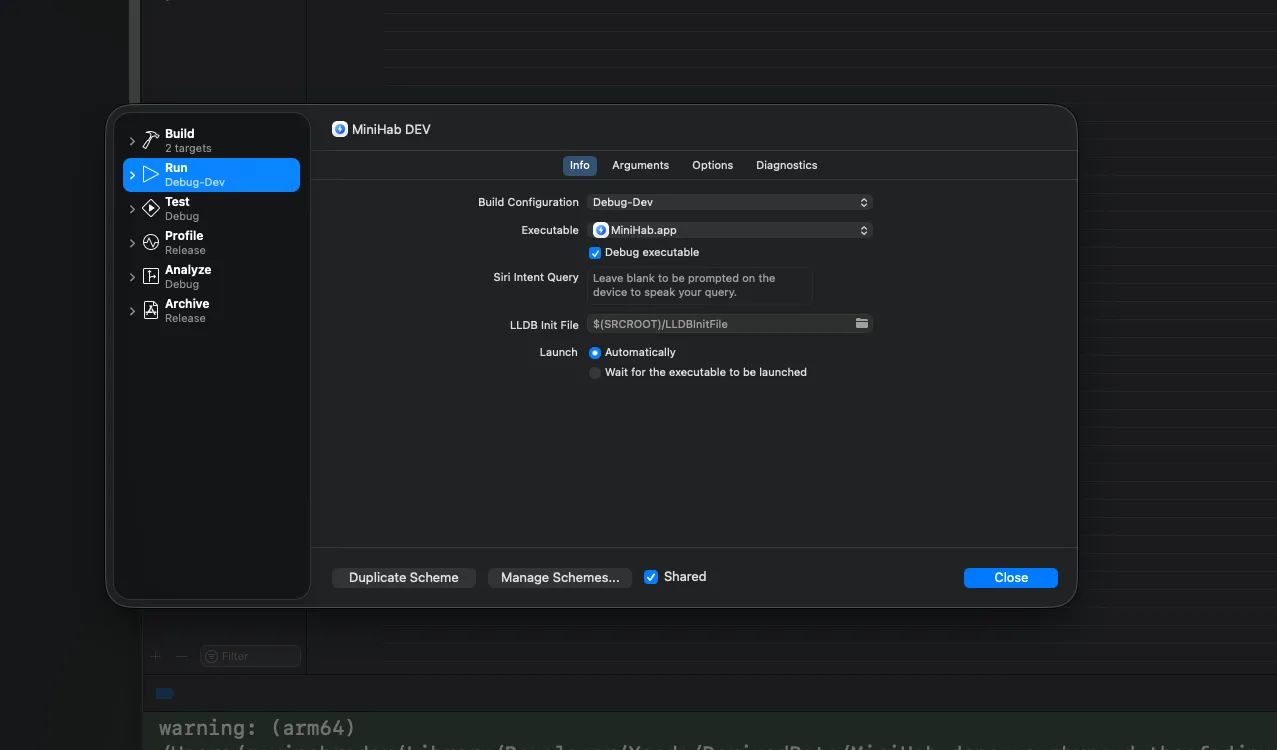Open the Build Configuration dropdown
Viewport: 1277px width, 750px height.
pos(730,201)
